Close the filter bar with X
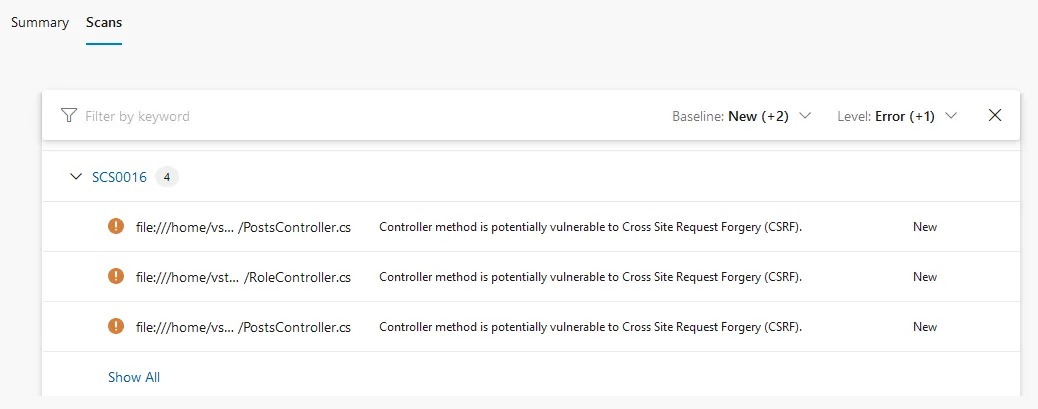Viewport: 1038px width, 409px height. pos(995,115)
